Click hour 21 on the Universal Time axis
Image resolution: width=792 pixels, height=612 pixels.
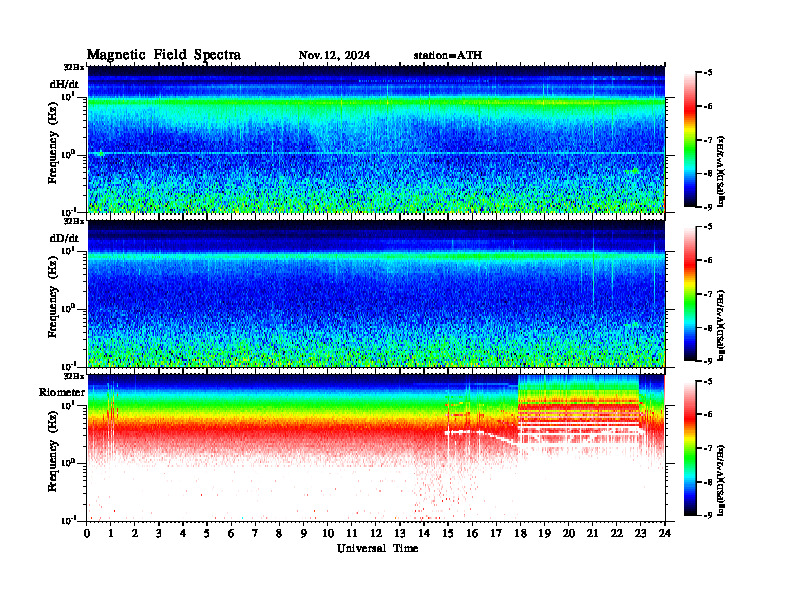(592, 534)
